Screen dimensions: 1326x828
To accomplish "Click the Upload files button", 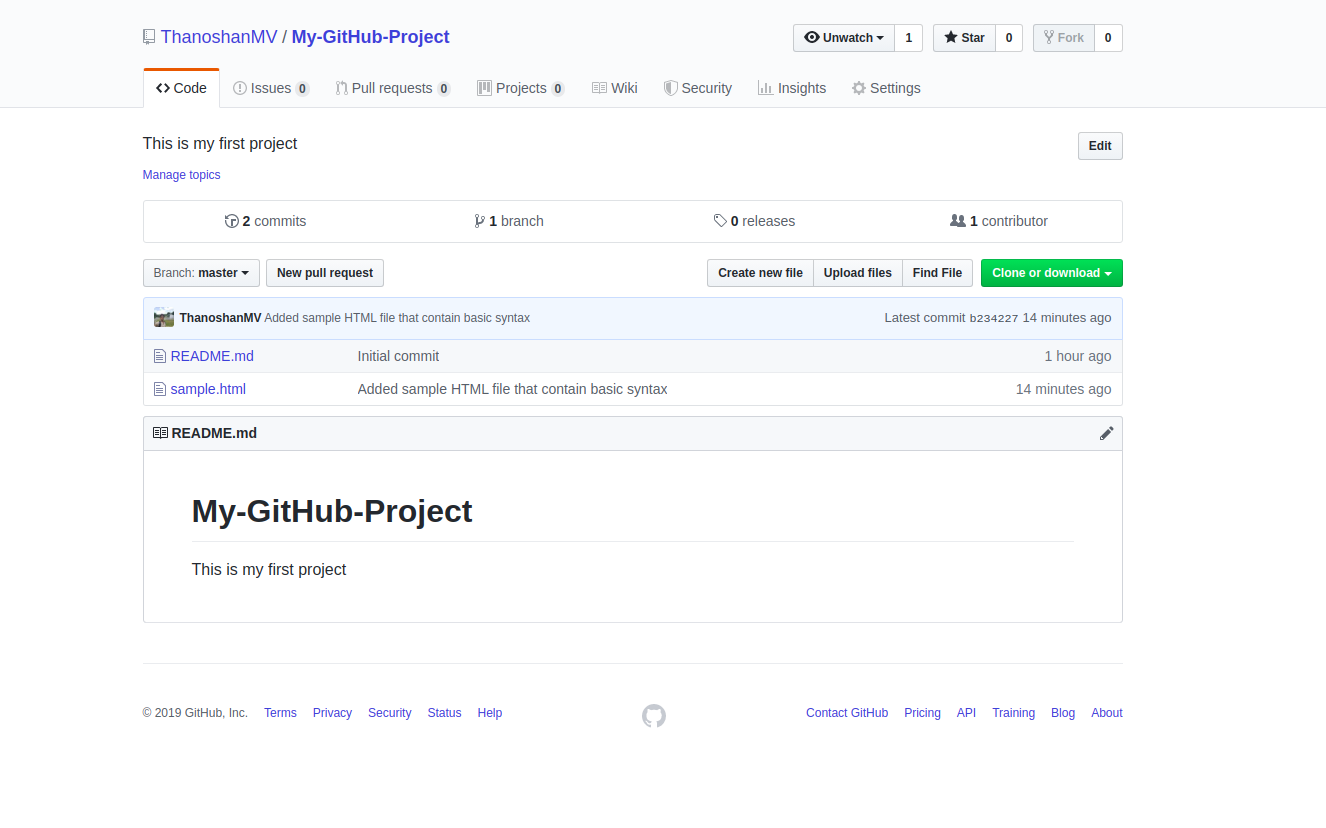I will click(x=857, y=273).
